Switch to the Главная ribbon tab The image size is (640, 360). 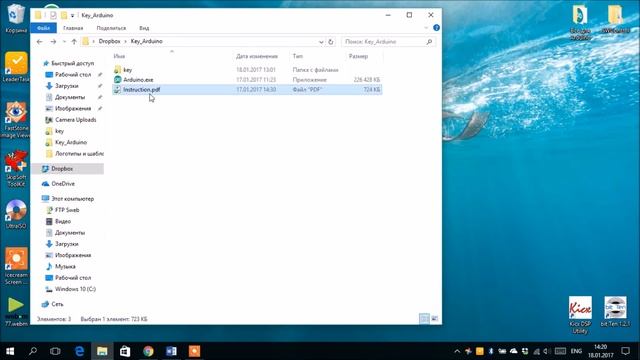[x=73, y=28]
